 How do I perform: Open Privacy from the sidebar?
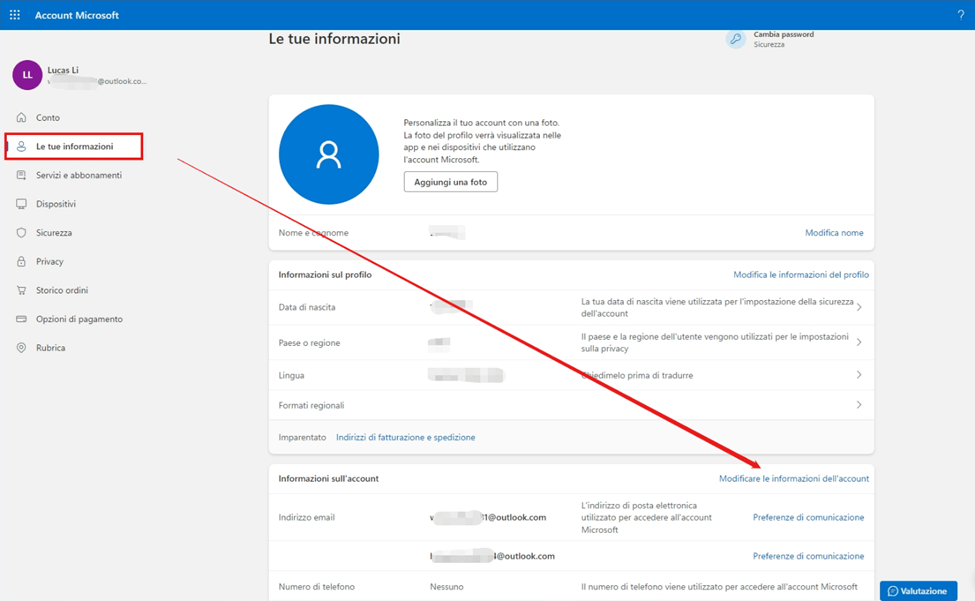(x=50, y=262)
